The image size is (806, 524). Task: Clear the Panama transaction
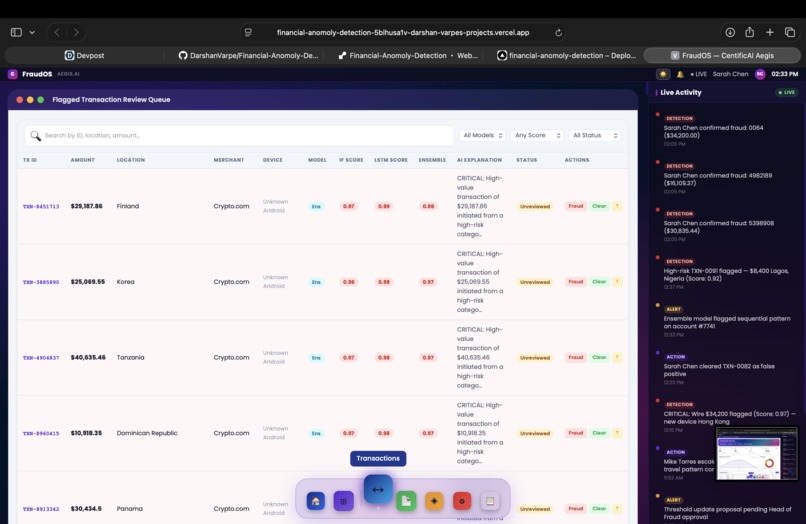click(599, 509)
